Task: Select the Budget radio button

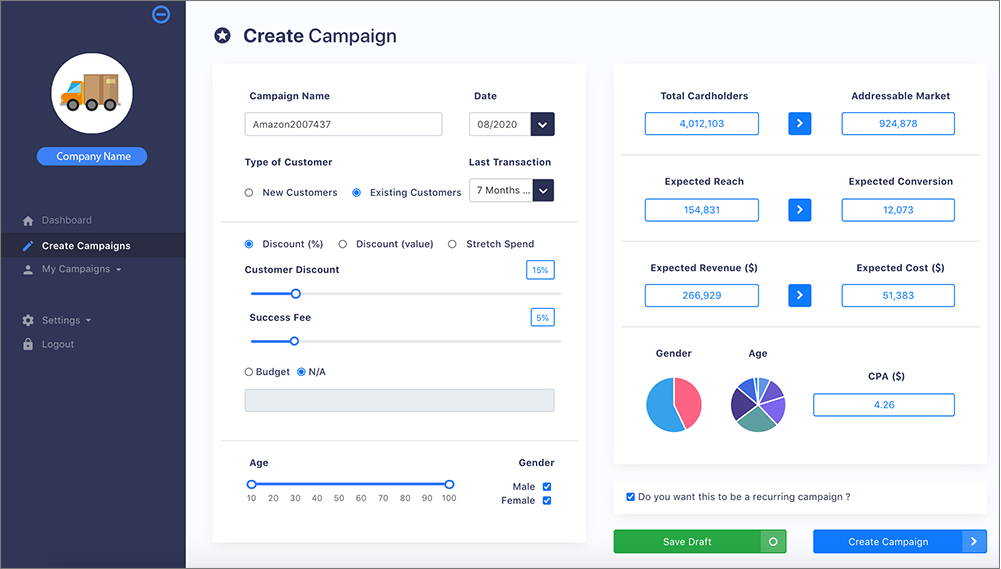Action: [248, 372]
